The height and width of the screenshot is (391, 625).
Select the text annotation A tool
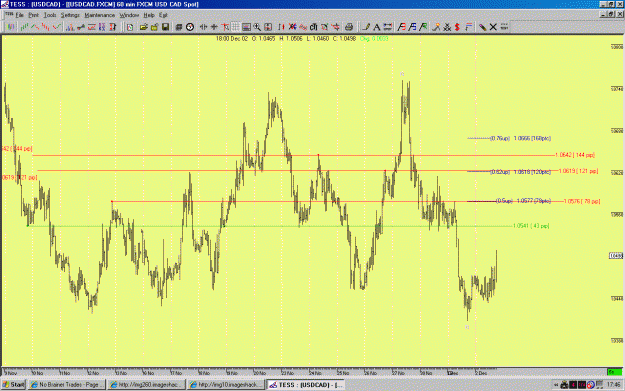[x=376, y=27]
